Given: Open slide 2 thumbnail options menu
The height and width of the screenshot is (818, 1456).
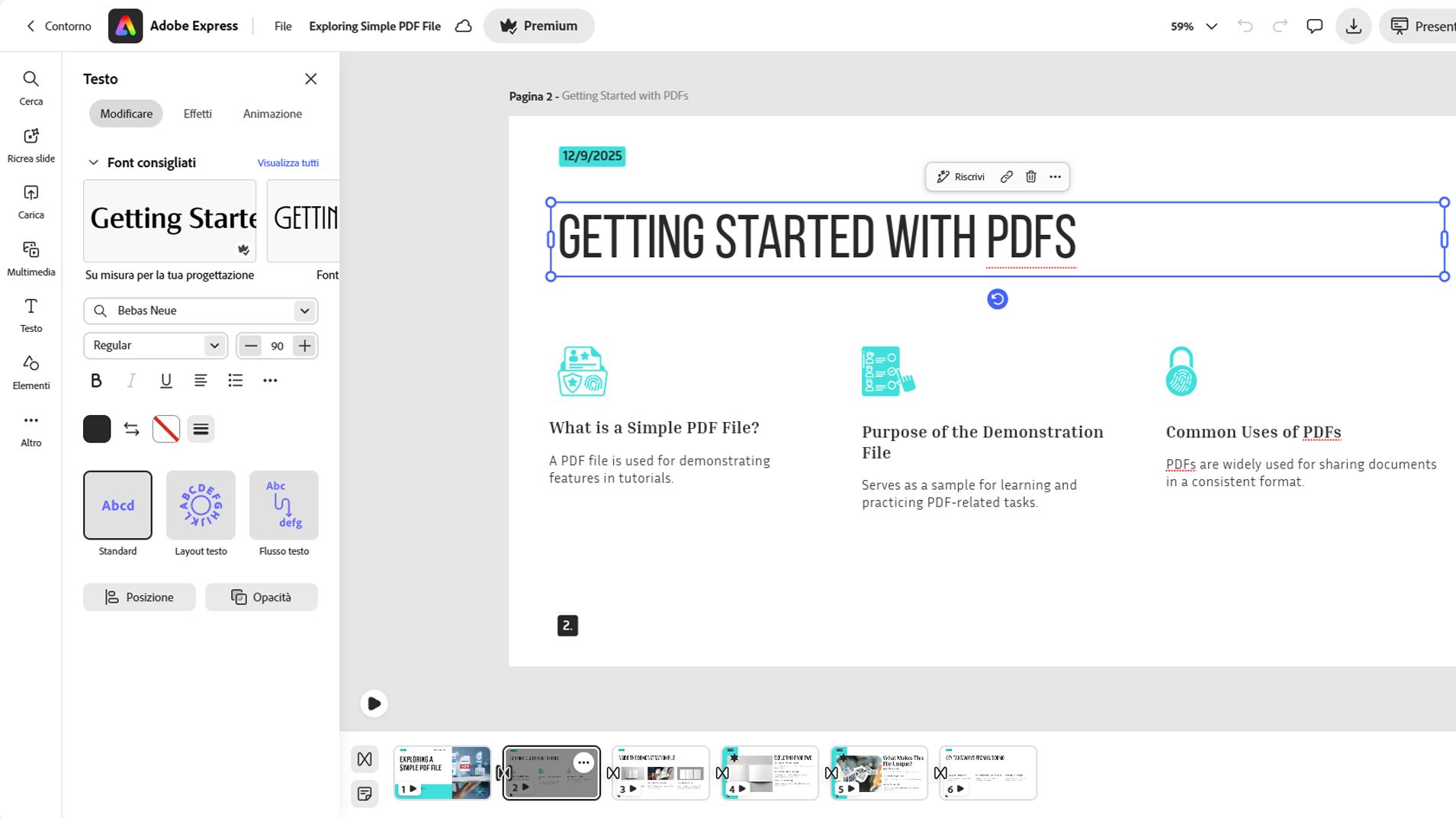Looking at the screenshot, I should 583,762.
